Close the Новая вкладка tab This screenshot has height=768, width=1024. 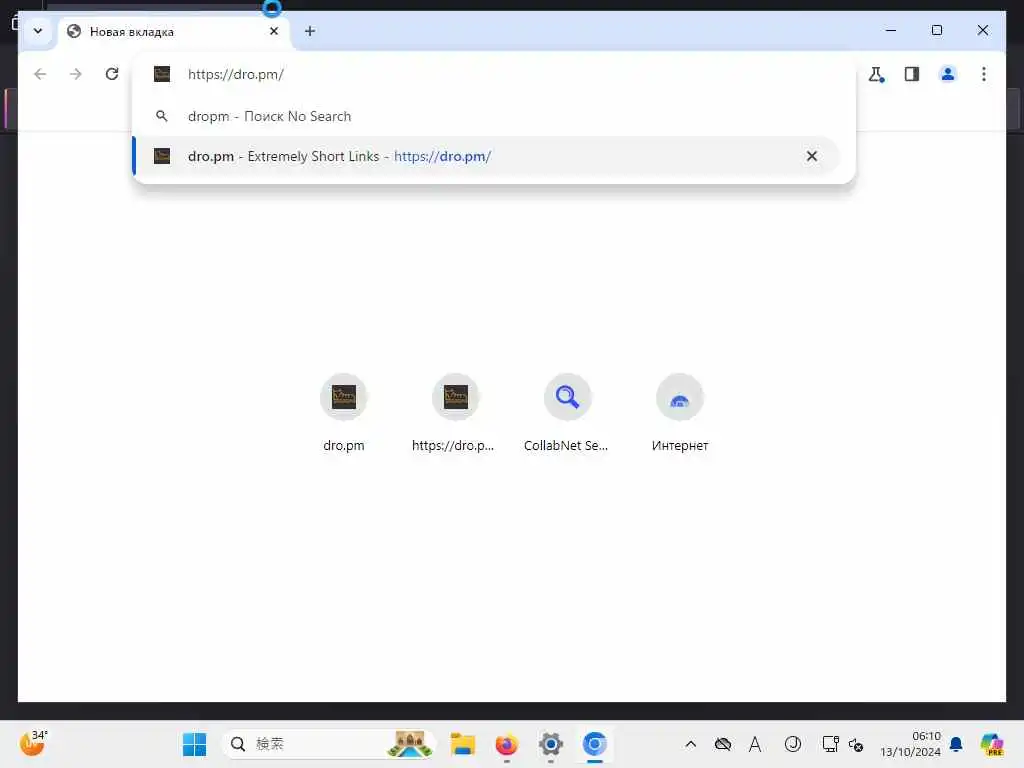(274, 31)
